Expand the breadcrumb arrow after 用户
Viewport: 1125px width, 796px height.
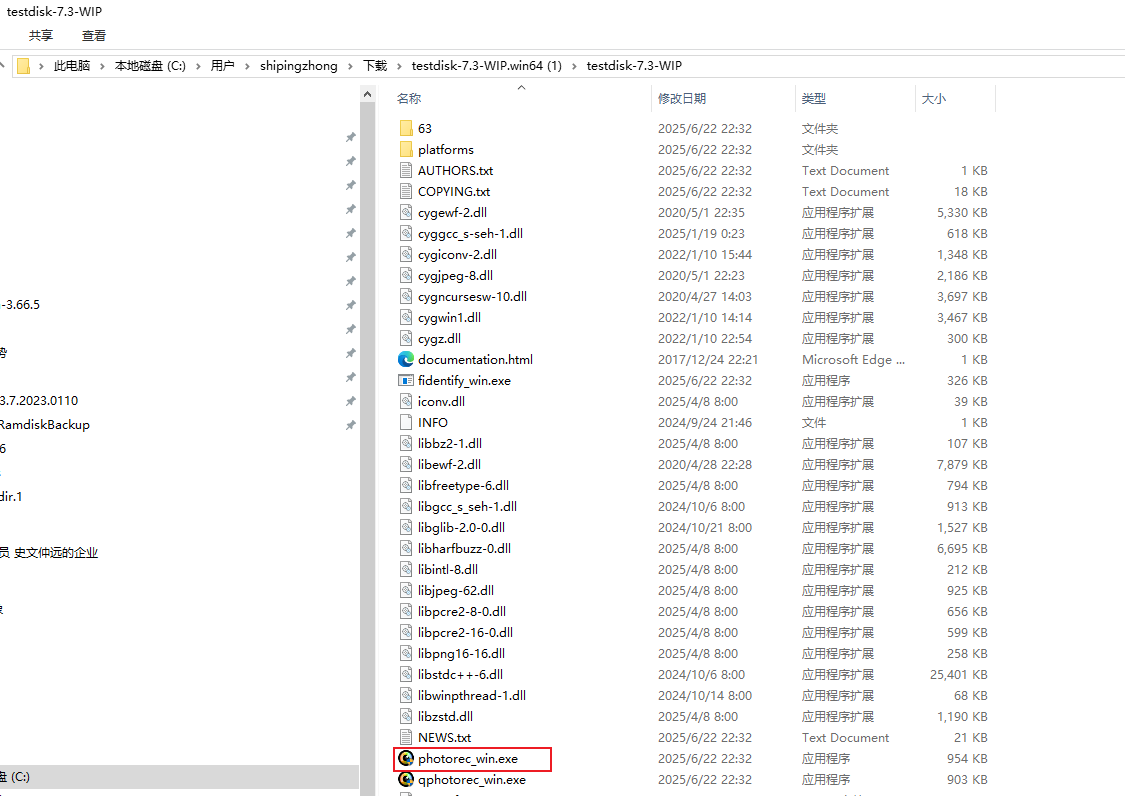[x=247, y=66]
